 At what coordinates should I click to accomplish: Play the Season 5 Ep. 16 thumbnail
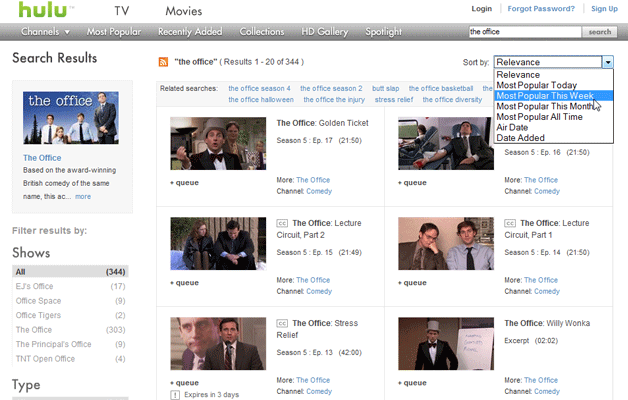446,143
